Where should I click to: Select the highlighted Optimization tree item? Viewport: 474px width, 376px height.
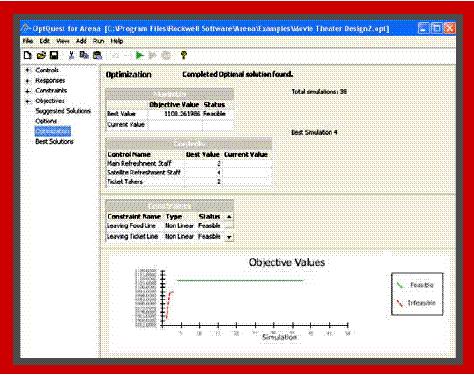click(x=53, y=131)
